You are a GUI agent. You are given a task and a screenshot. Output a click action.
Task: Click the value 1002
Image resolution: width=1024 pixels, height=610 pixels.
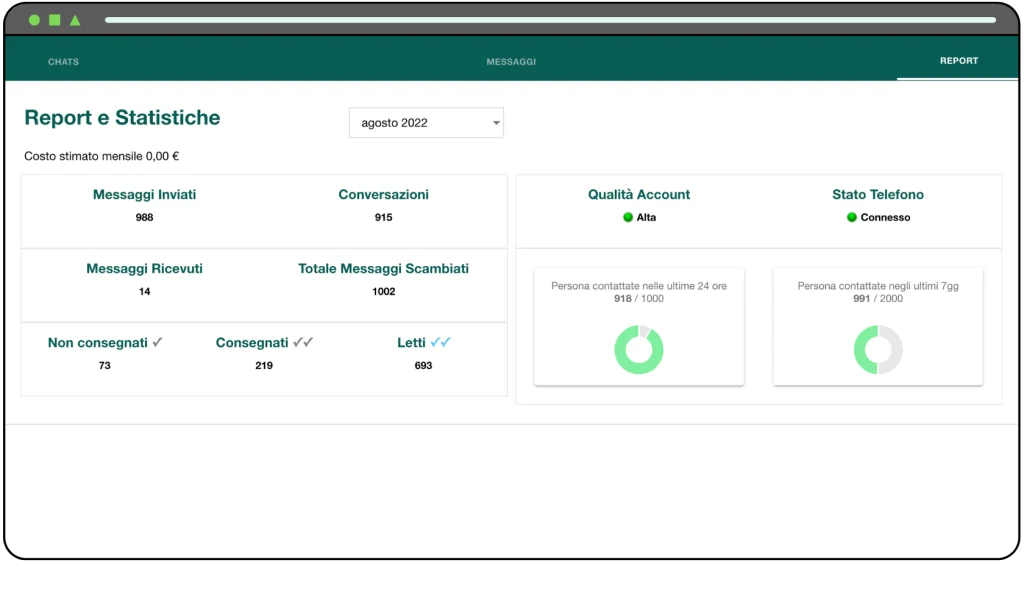(383, 292)
